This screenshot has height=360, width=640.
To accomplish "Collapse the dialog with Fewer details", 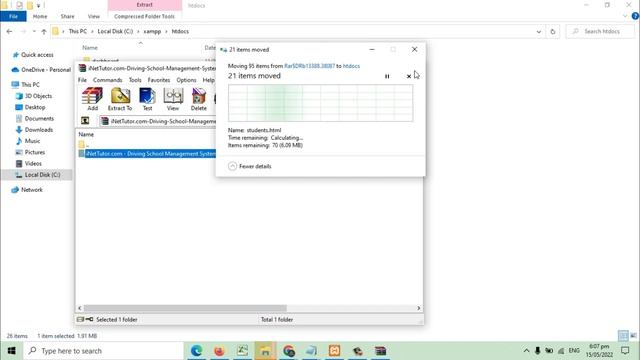I will point(249,166).
